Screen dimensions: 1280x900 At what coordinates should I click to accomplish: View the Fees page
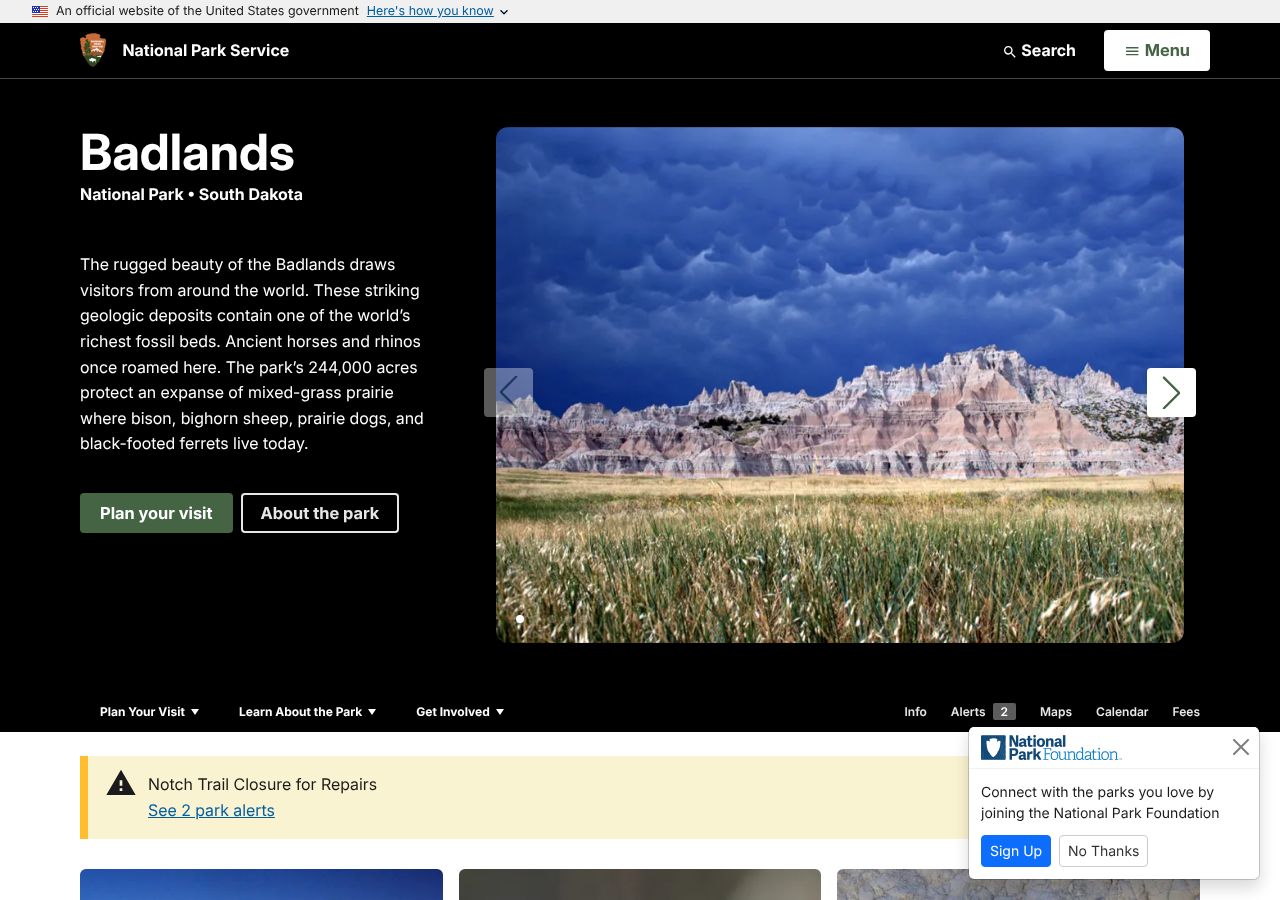(x=1186, y=712)
